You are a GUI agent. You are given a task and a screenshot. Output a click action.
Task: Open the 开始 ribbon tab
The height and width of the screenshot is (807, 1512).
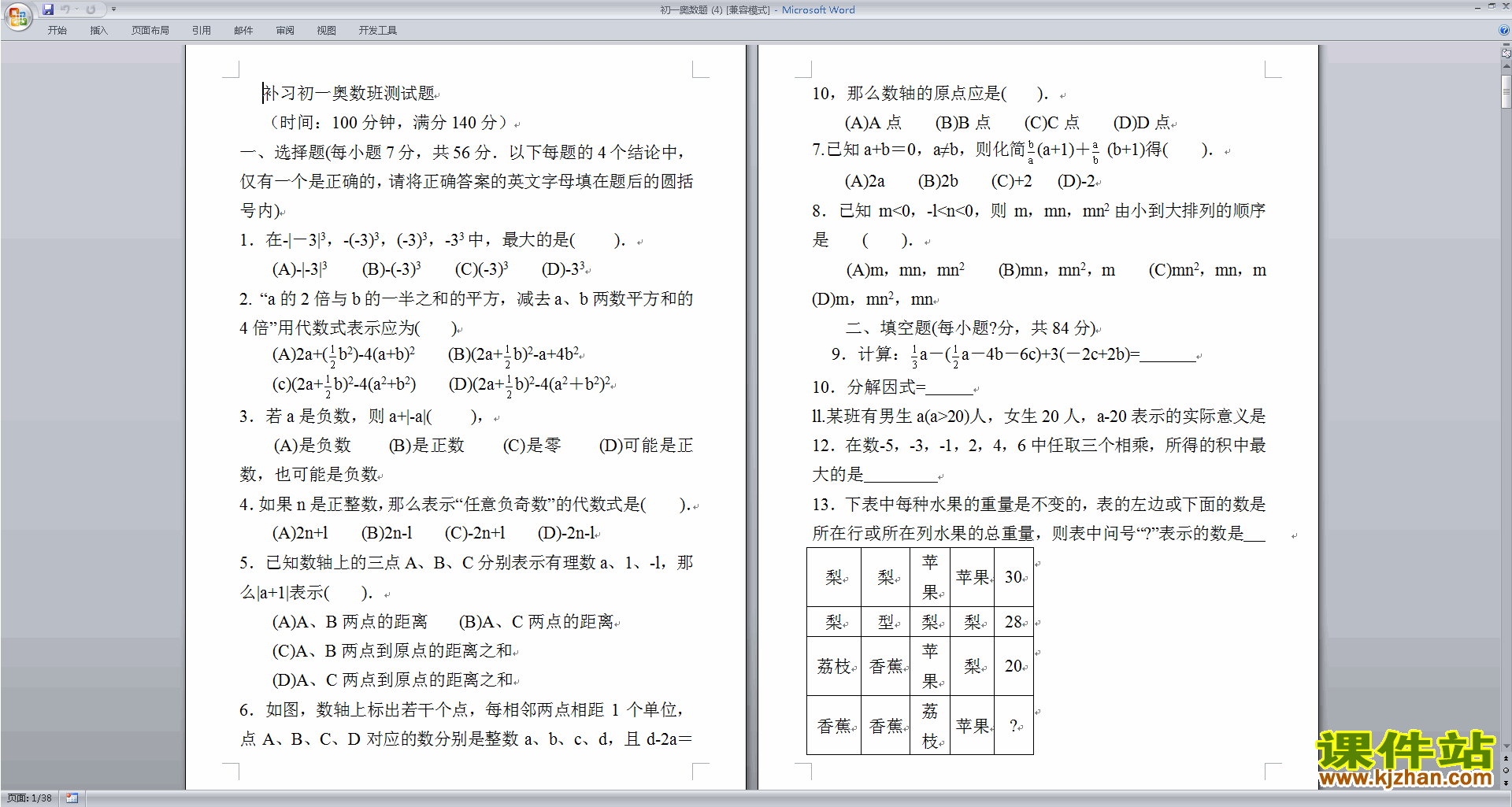tap(57, 30)
